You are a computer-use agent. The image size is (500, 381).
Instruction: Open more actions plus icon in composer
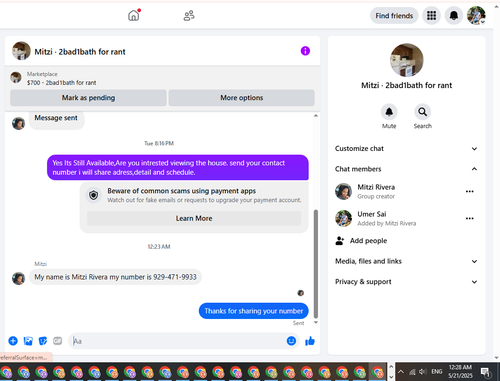13,341
